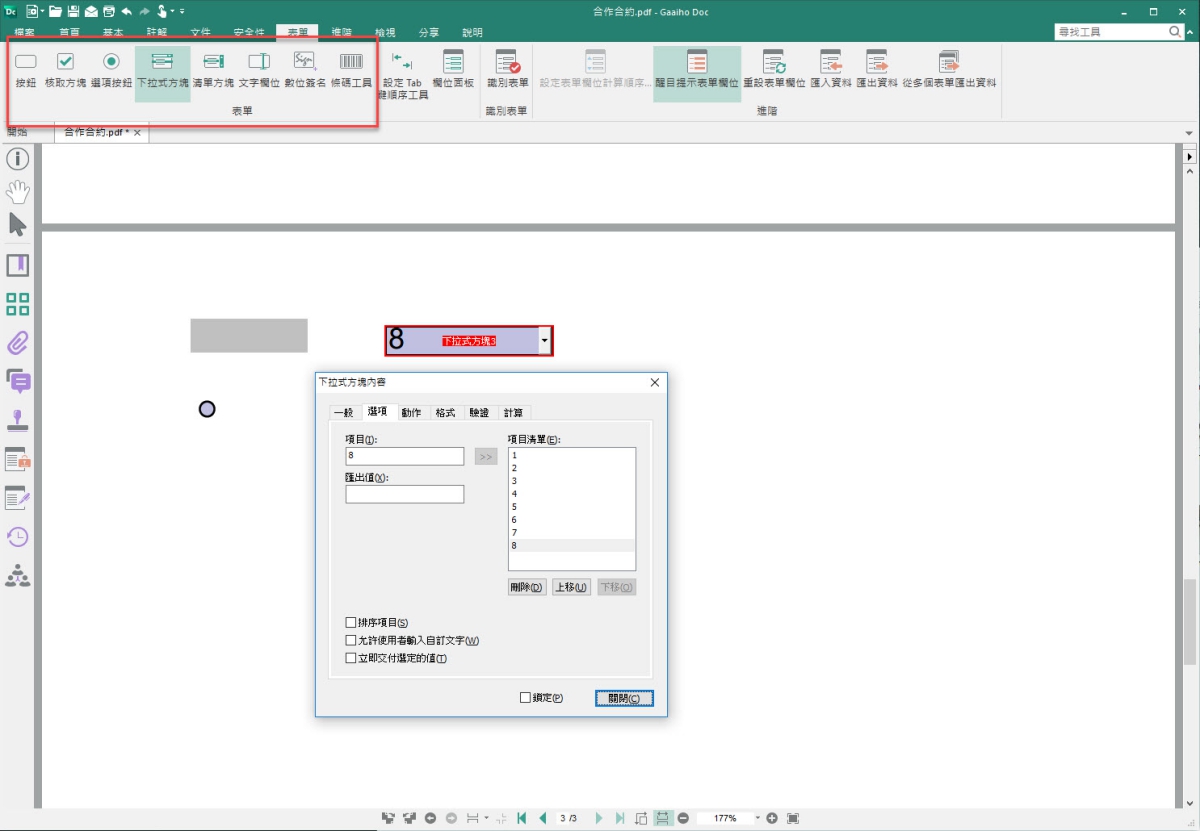Viewport: 1200px width, 831px height.
Task: Select the 選項按鈕 radio button tool
Action: tap(111, 70)
